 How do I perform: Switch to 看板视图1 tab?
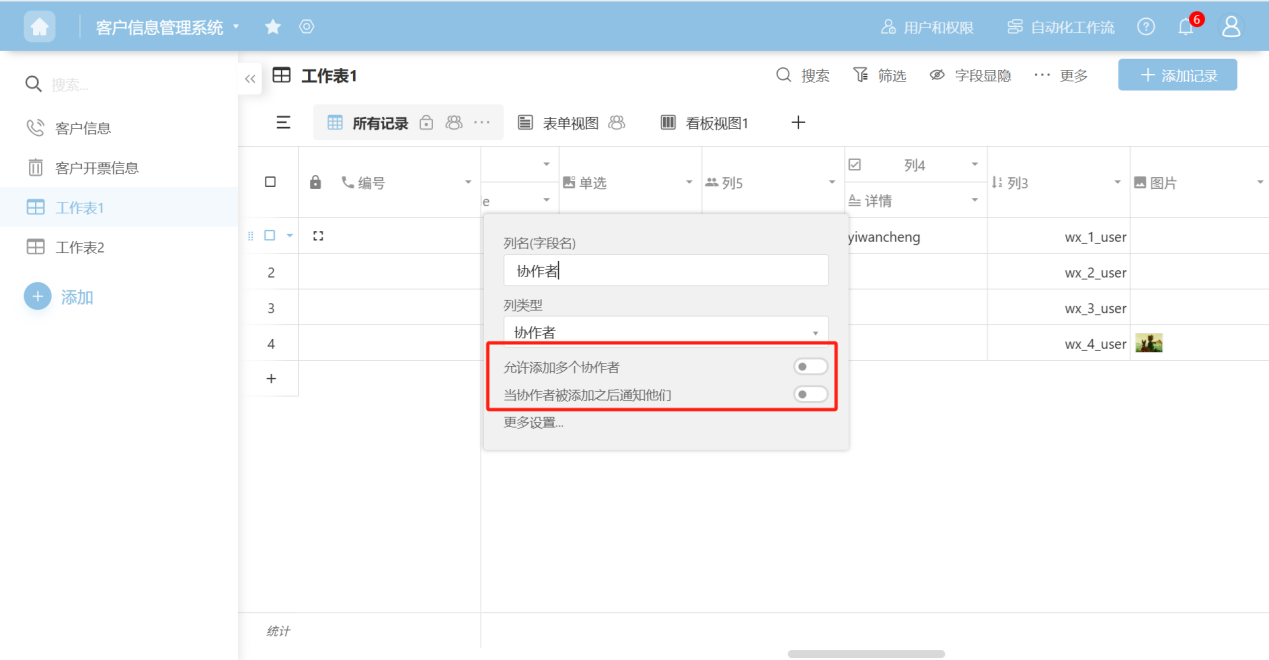705,123
